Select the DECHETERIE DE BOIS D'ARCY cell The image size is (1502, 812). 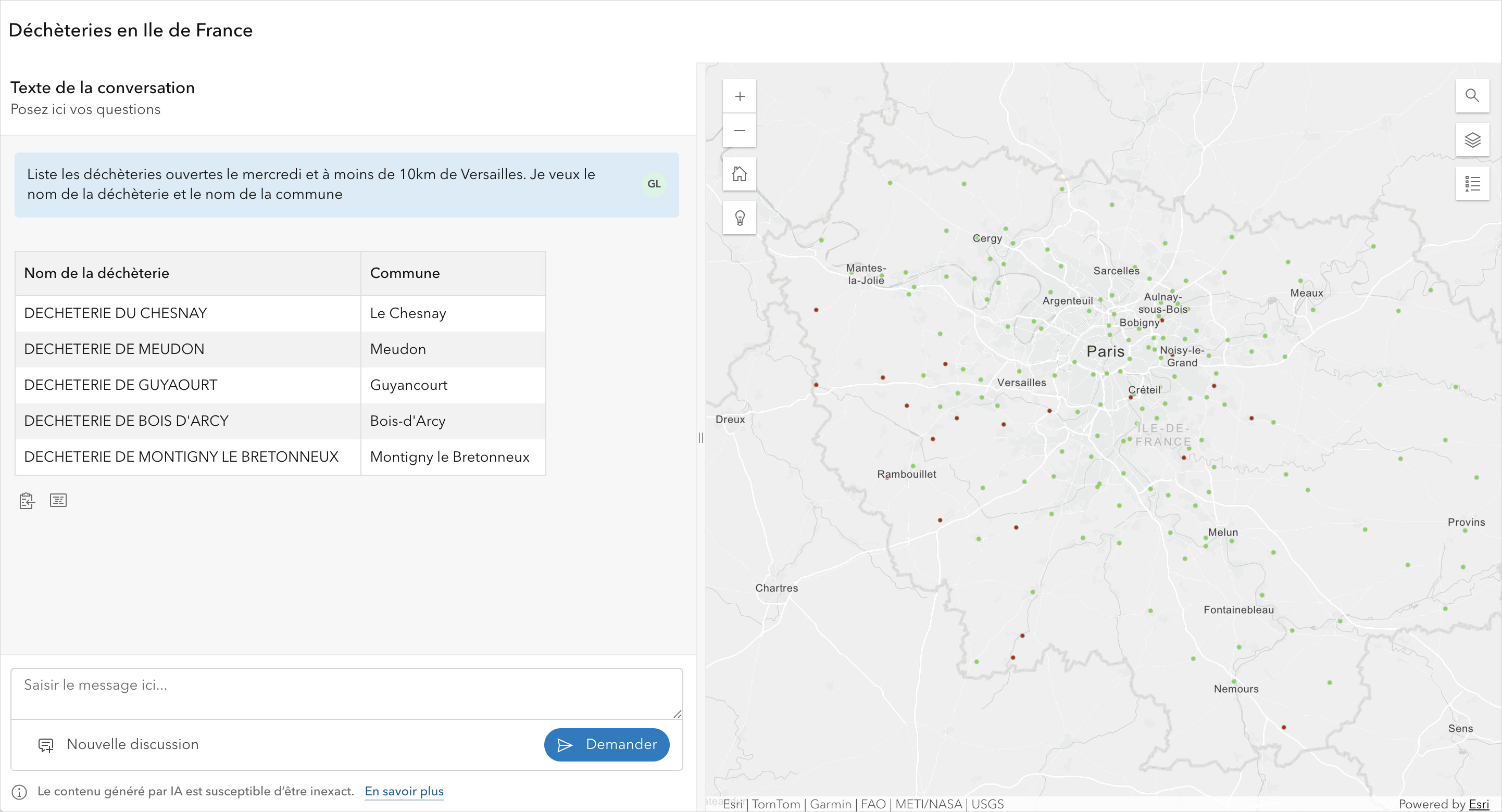(x=187, y=421)
